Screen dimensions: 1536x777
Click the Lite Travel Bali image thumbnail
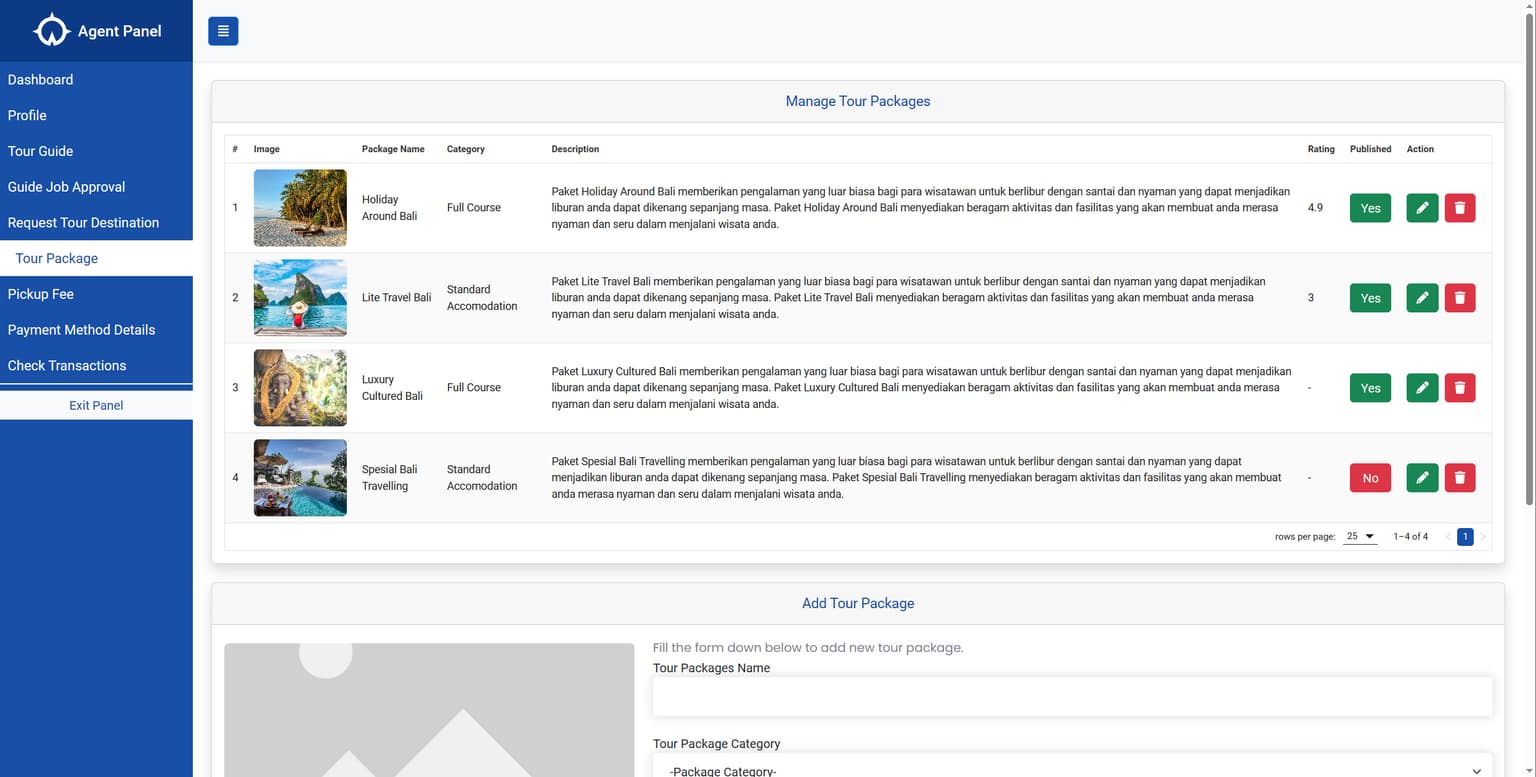[300, 297]
